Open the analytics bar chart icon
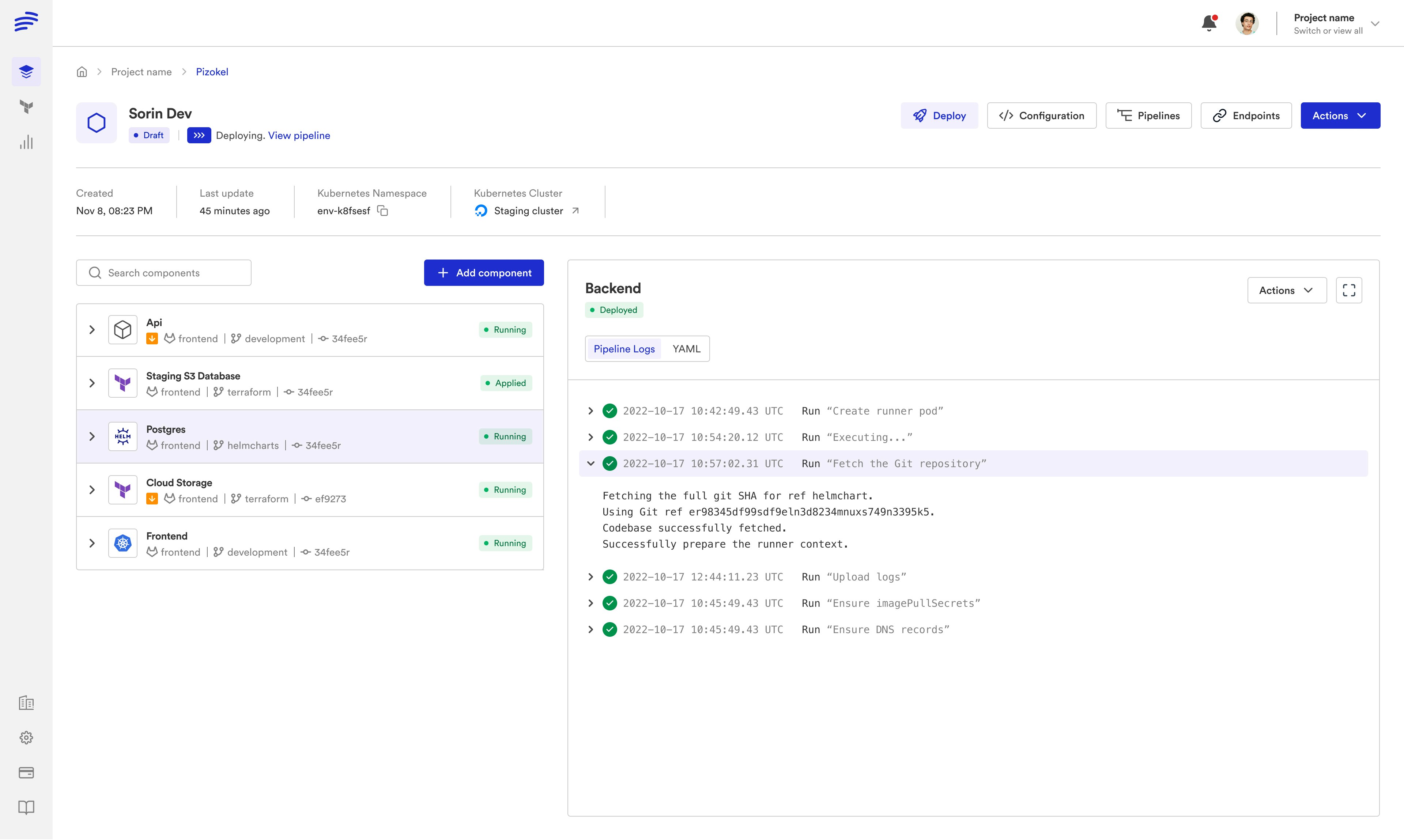 coord(26,142)
